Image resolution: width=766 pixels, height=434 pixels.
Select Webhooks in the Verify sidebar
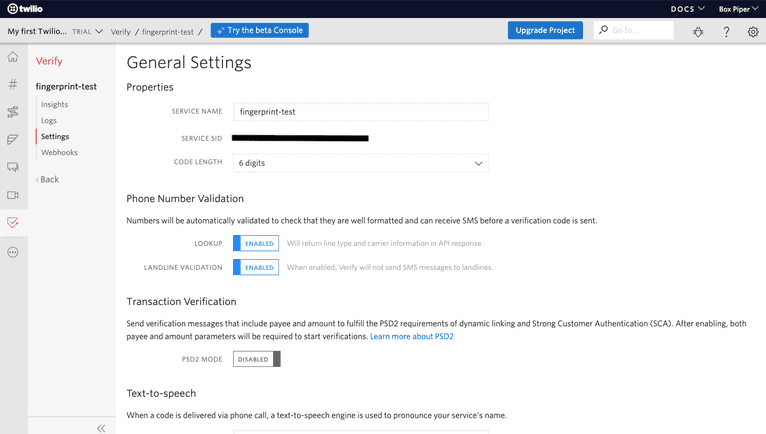(59, 152)
